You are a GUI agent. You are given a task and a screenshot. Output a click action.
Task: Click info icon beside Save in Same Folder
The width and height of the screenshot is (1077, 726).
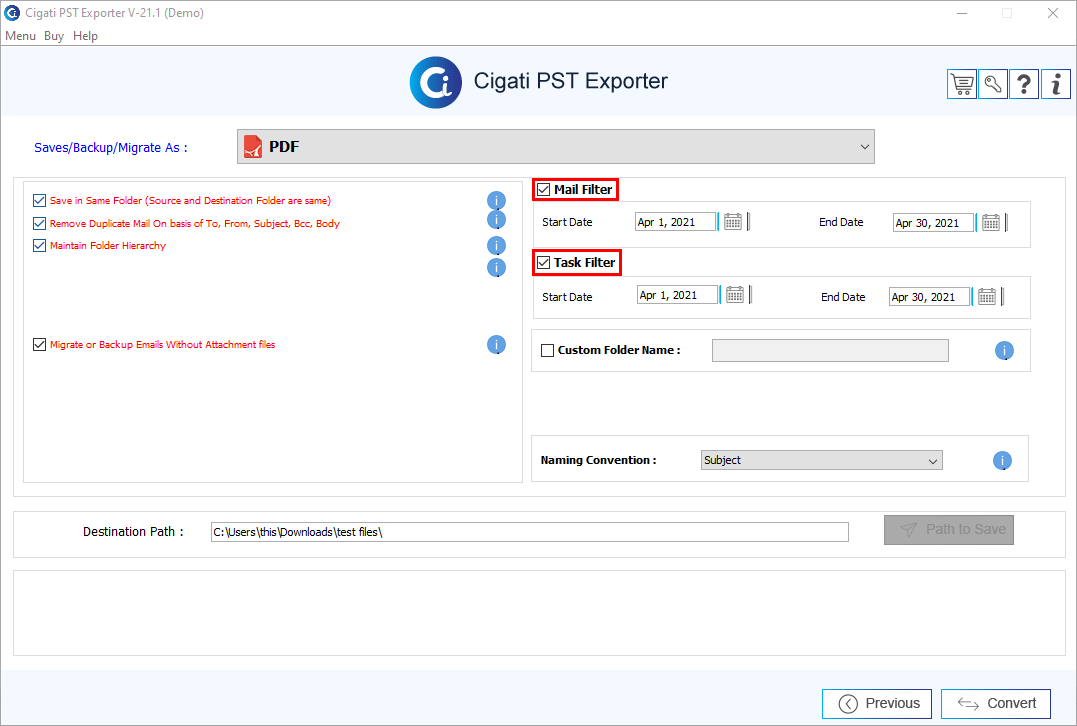pos(496,201)
